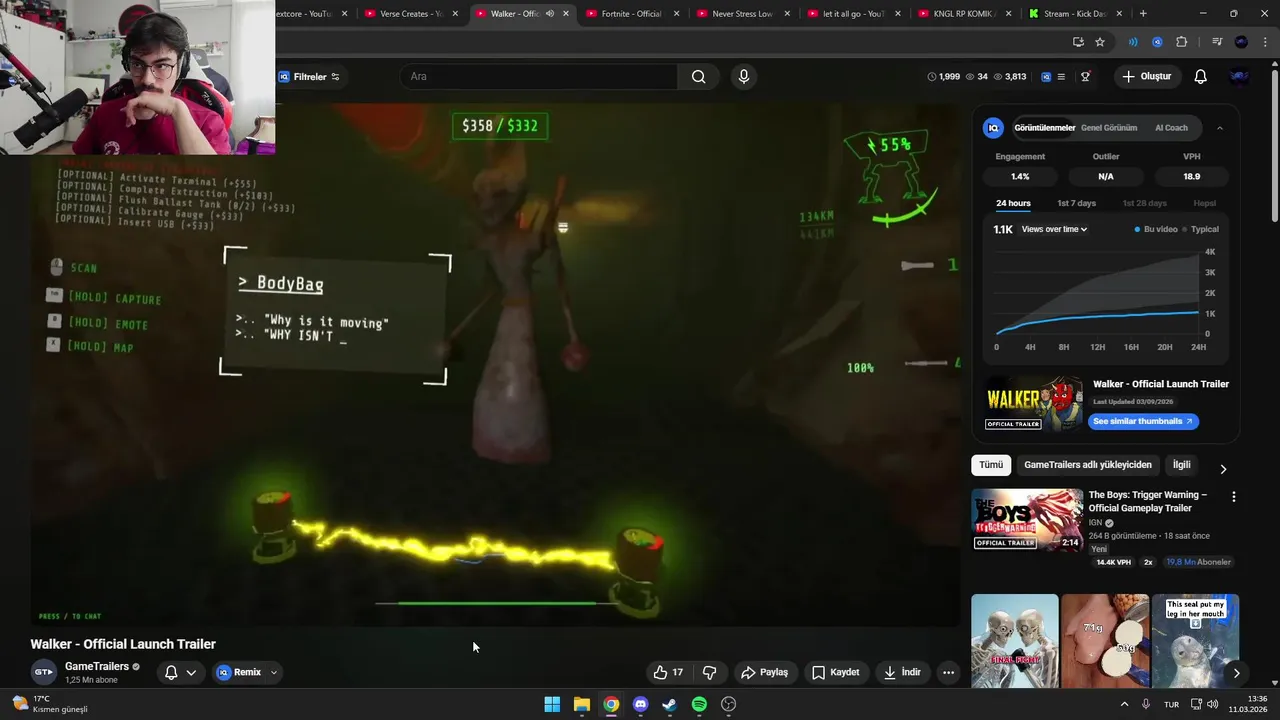Switch to KNGL RP KOMIK tab
Screen dimensions: 1280x720
point(963,14)
